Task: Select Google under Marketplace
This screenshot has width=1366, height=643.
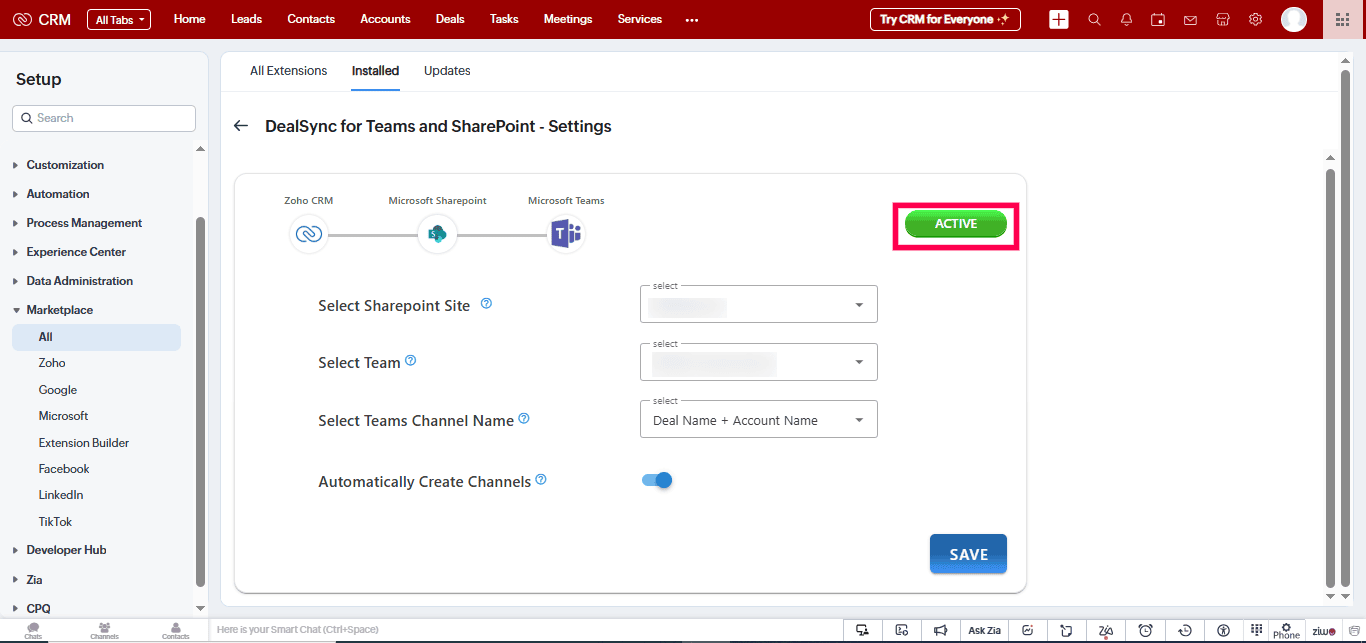Action: point(58,390)
